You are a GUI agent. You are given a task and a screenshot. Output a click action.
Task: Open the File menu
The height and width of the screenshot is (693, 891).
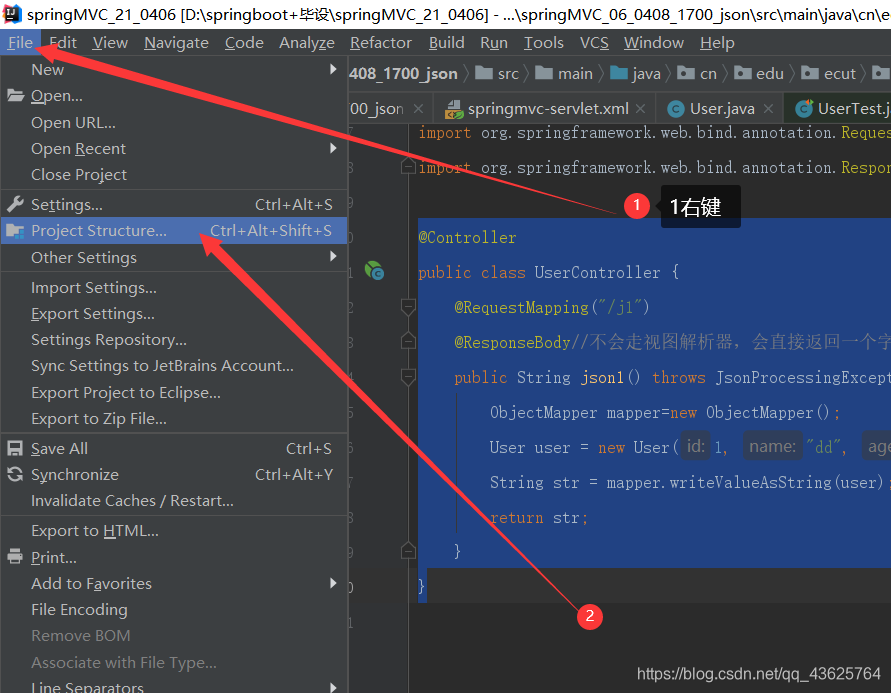(20, 43)
